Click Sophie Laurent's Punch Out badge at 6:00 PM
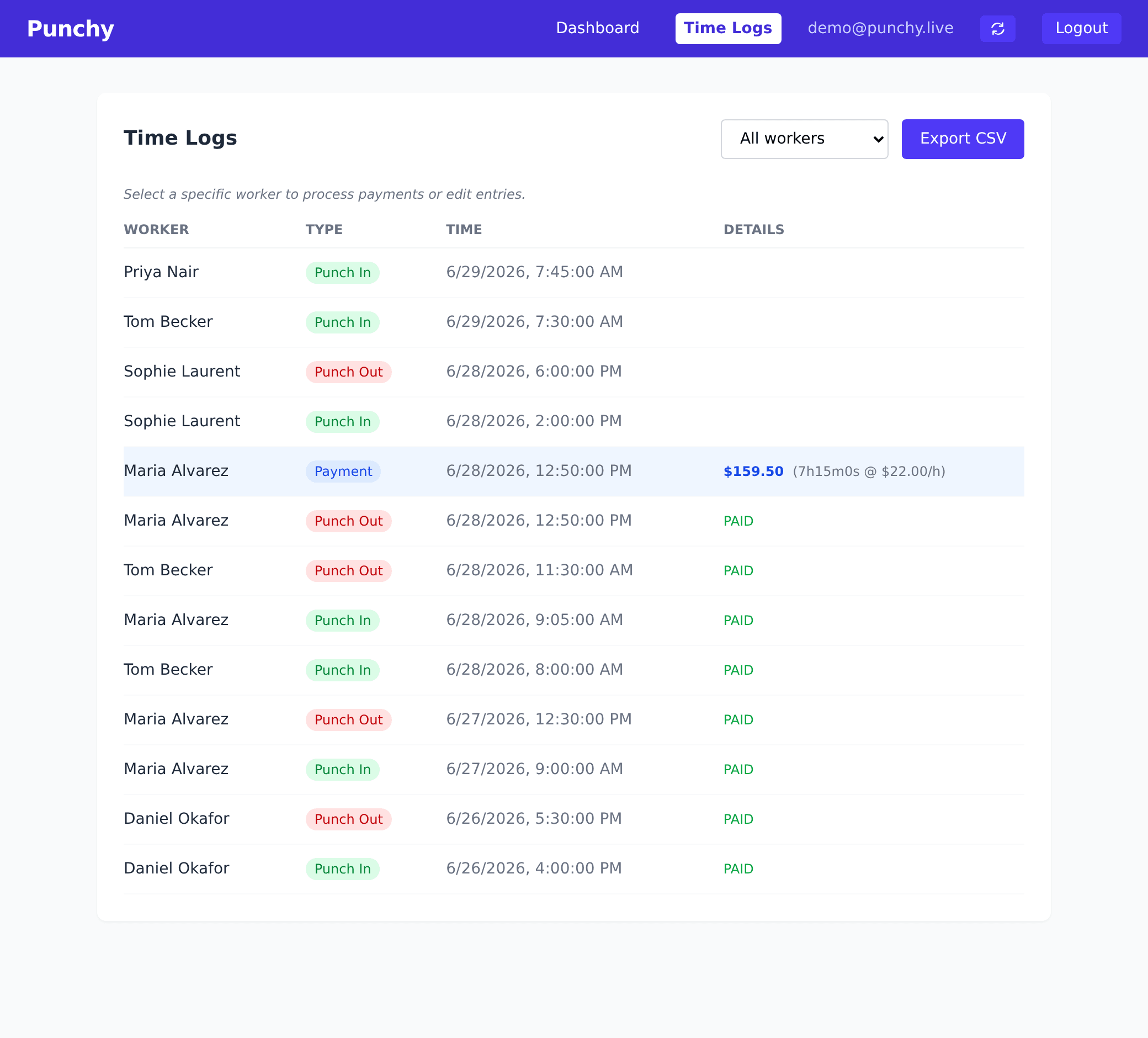Screen dimensions: 1148x1038 point(348,372)
